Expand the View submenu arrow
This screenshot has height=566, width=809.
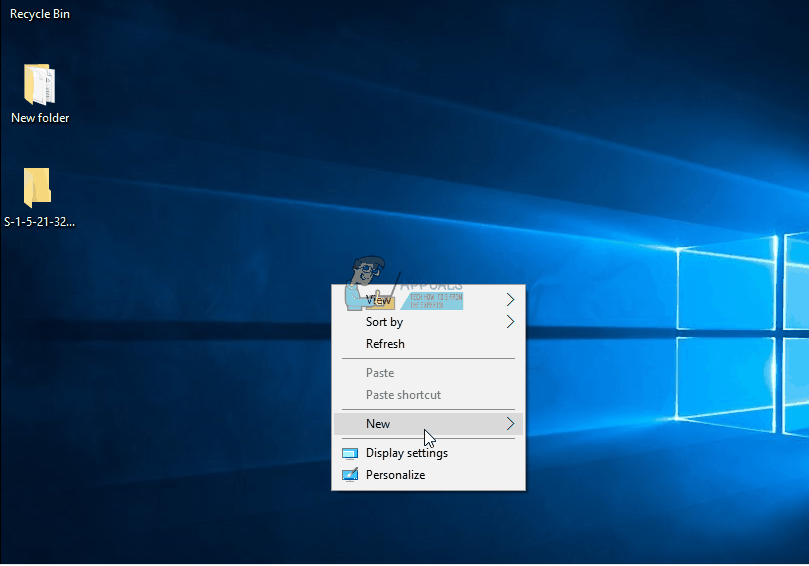pyautogui.click(x=510, y=300)
